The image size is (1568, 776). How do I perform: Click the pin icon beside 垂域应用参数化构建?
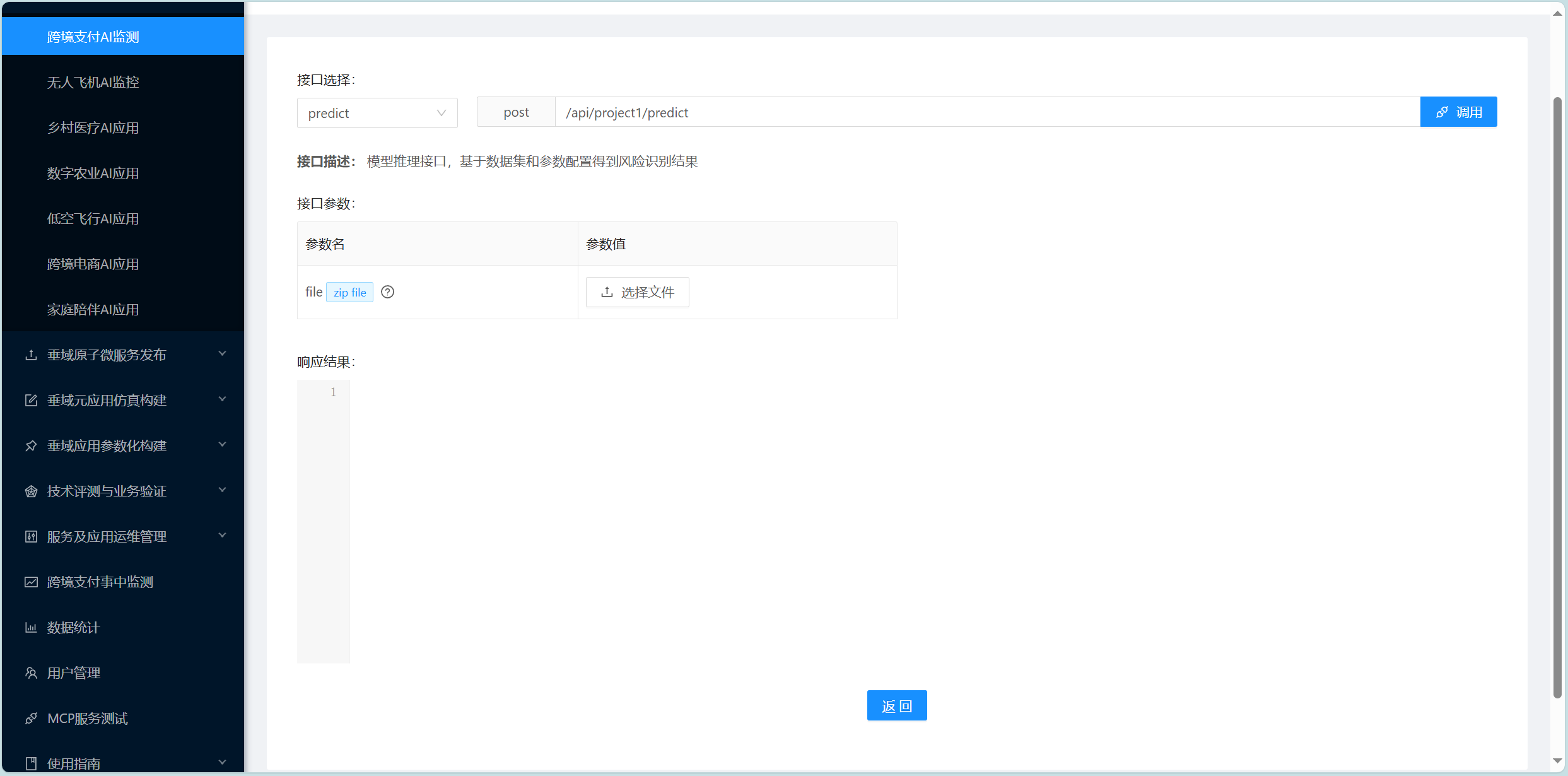[31, 446]
